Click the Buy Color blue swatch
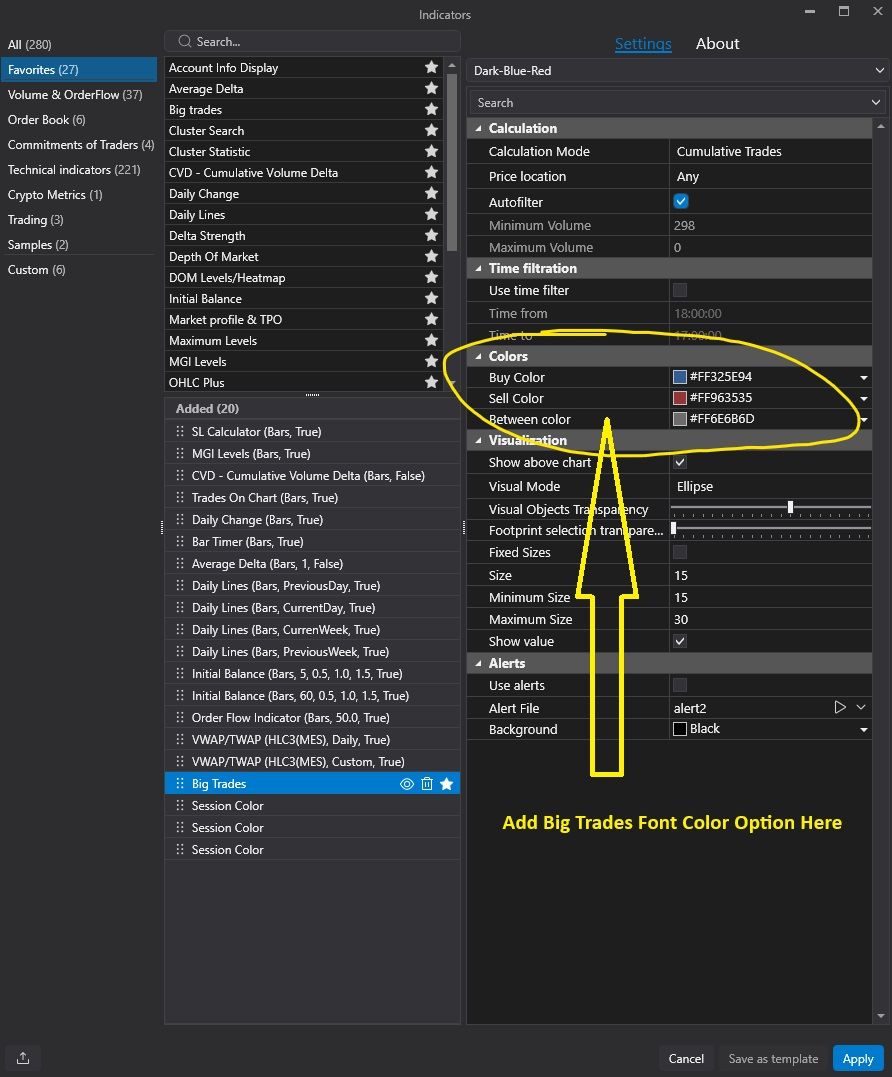The height and width of the screenshot is (1077, 892). (x=680, y=376)
